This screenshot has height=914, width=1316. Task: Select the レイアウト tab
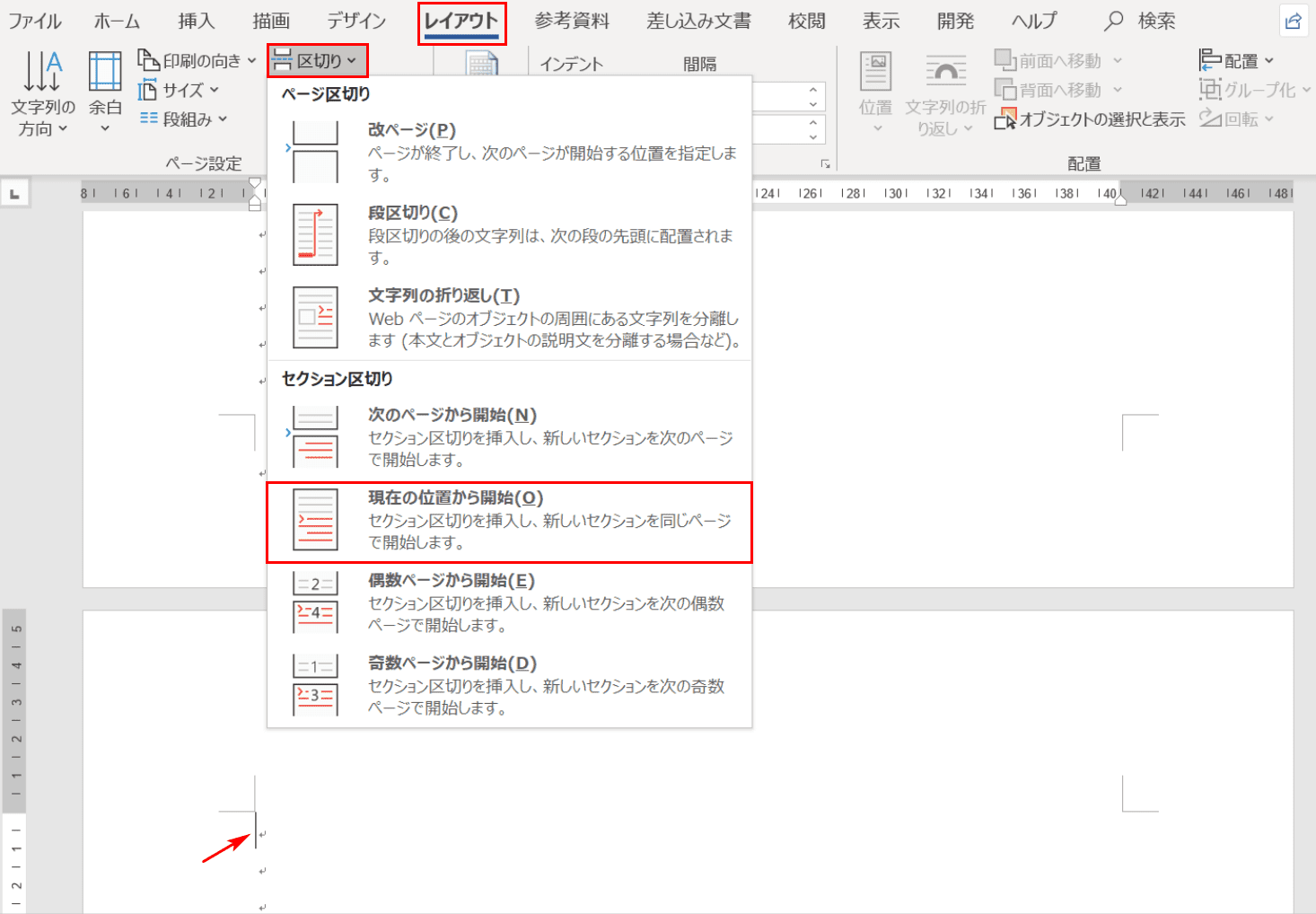point(461,22)
